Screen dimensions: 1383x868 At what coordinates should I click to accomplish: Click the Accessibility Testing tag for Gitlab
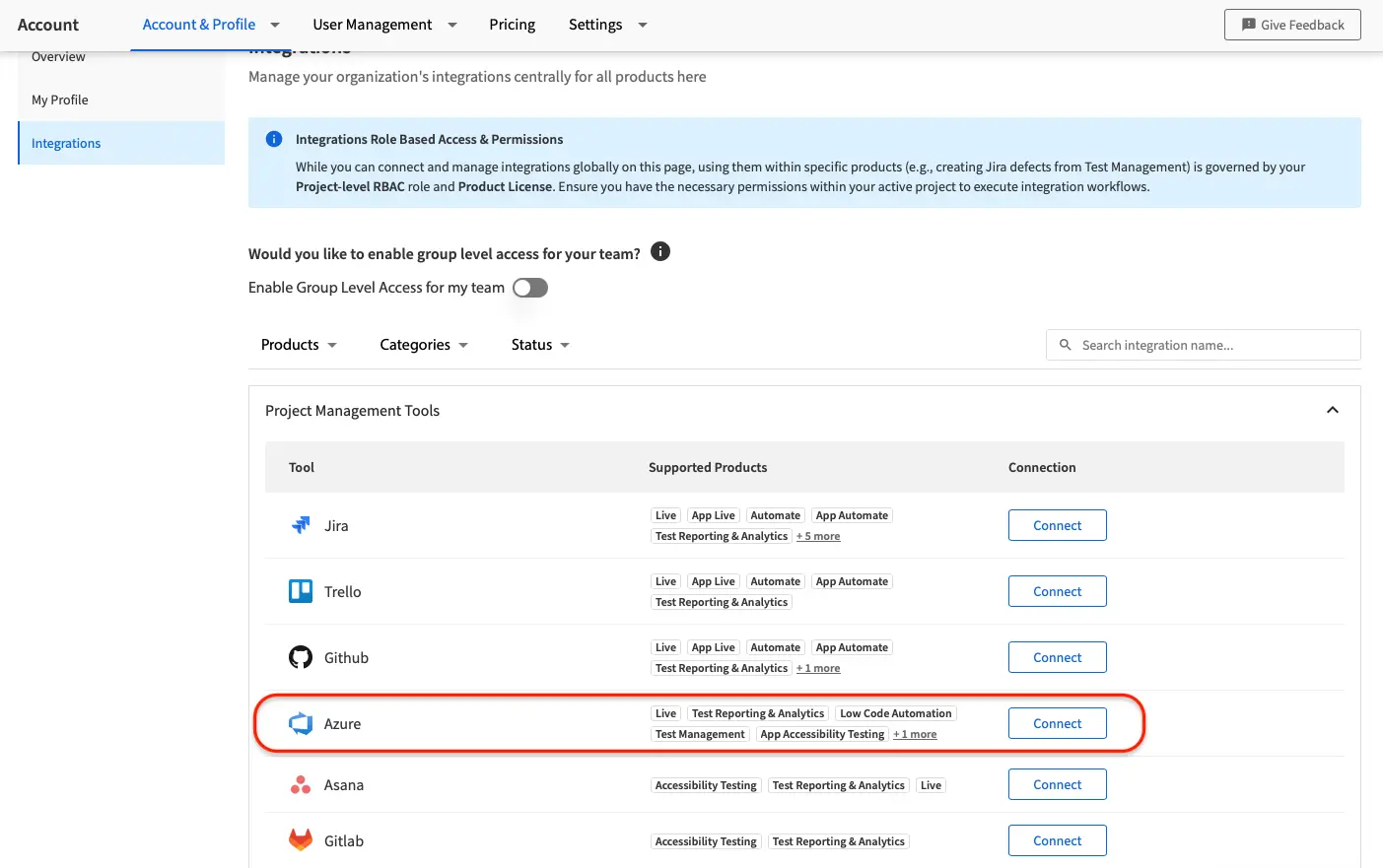706,841
